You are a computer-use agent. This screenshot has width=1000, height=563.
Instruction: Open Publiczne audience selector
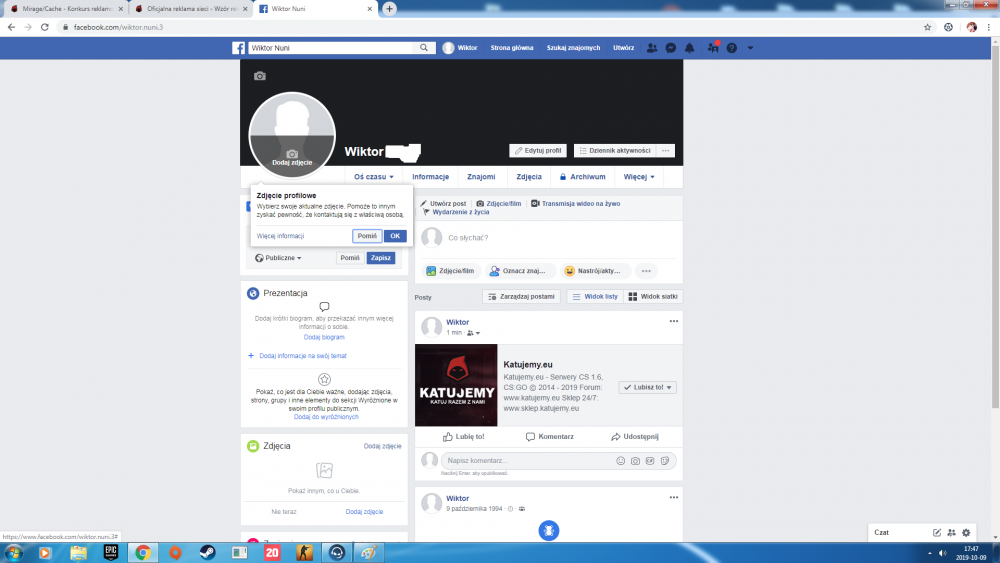point(278,258)
